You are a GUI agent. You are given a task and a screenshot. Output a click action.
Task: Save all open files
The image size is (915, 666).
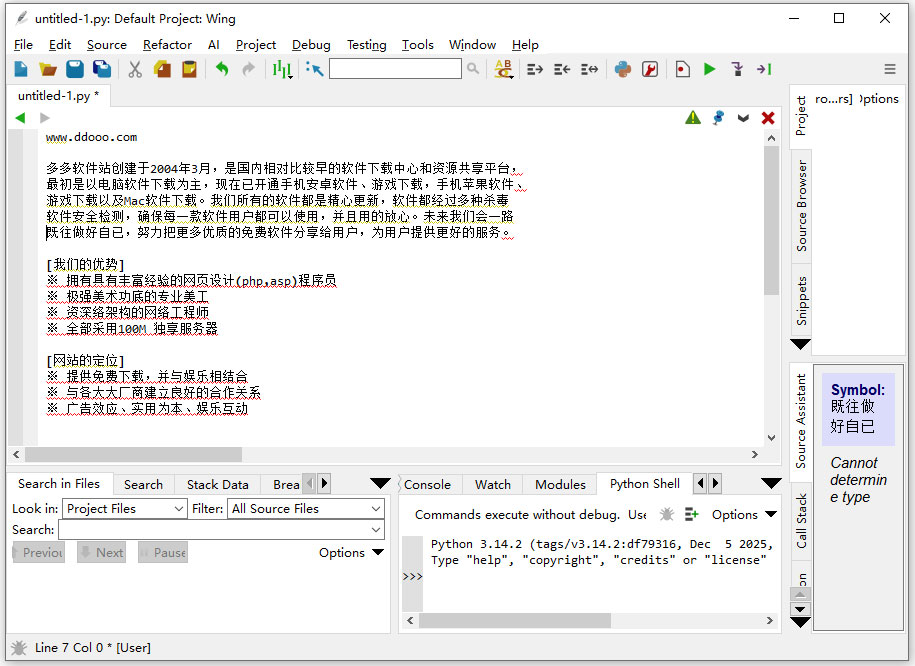click(x=103, y=68)
